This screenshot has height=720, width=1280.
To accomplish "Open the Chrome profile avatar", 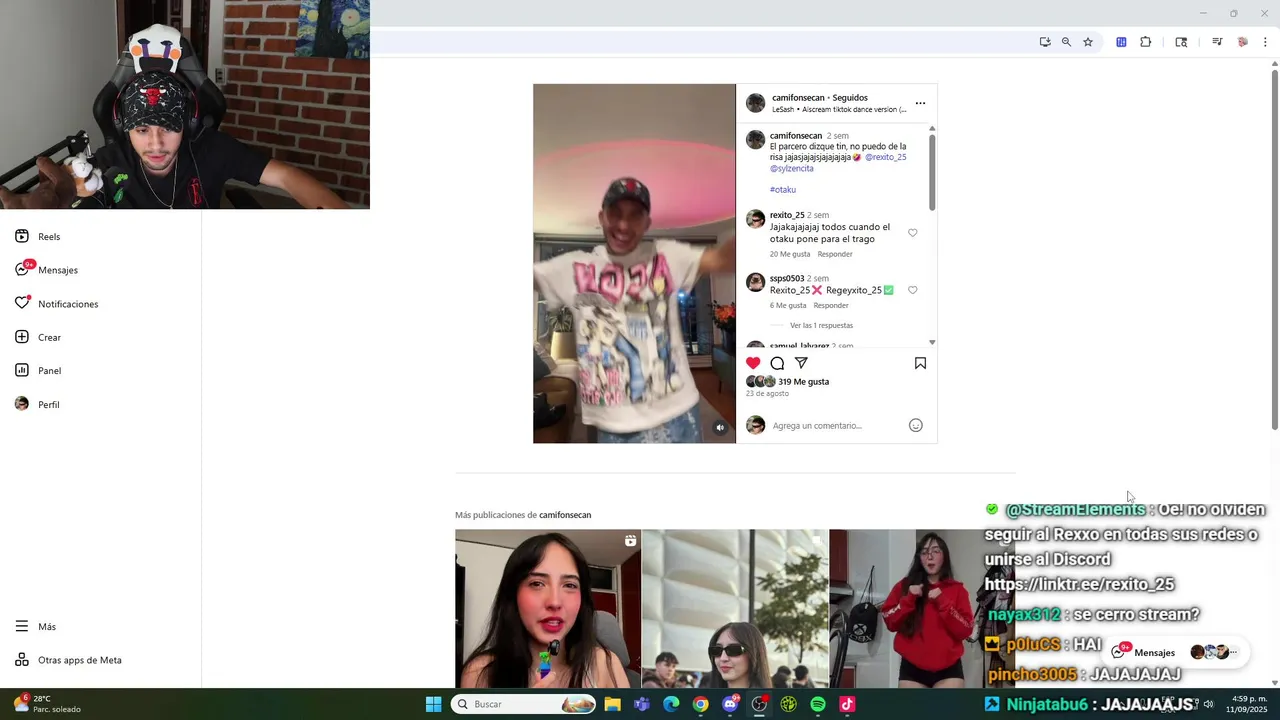I will coord(1243,42).
